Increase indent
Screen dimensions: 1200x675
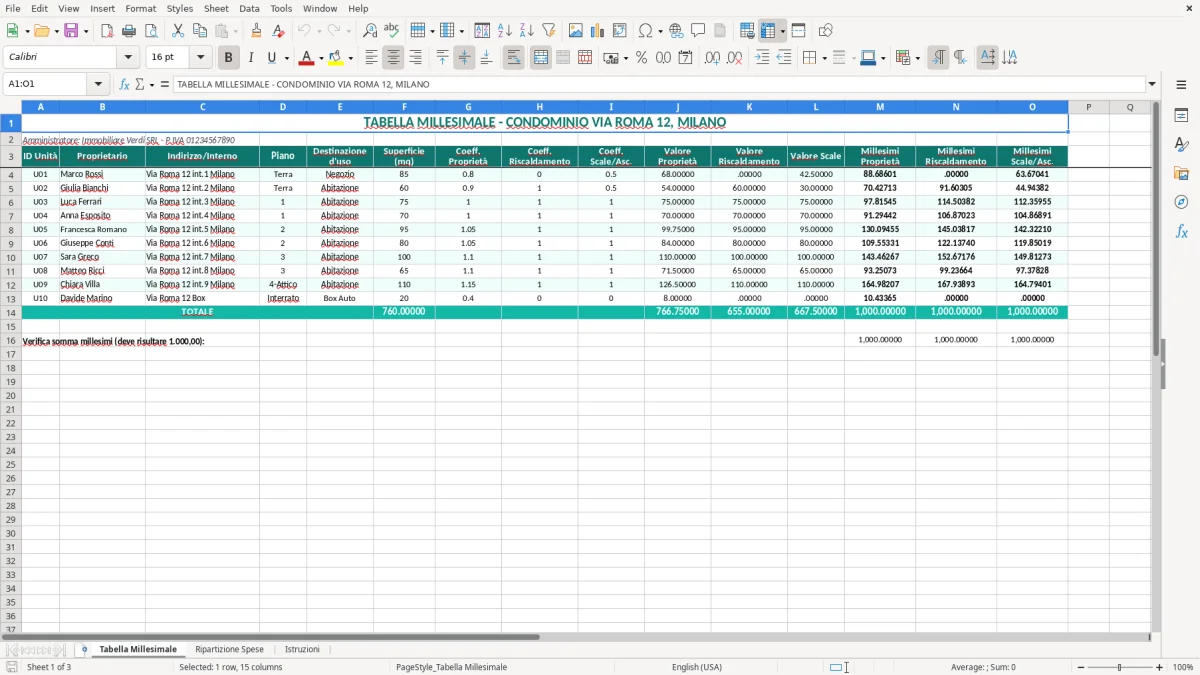[x=762, y=58]
